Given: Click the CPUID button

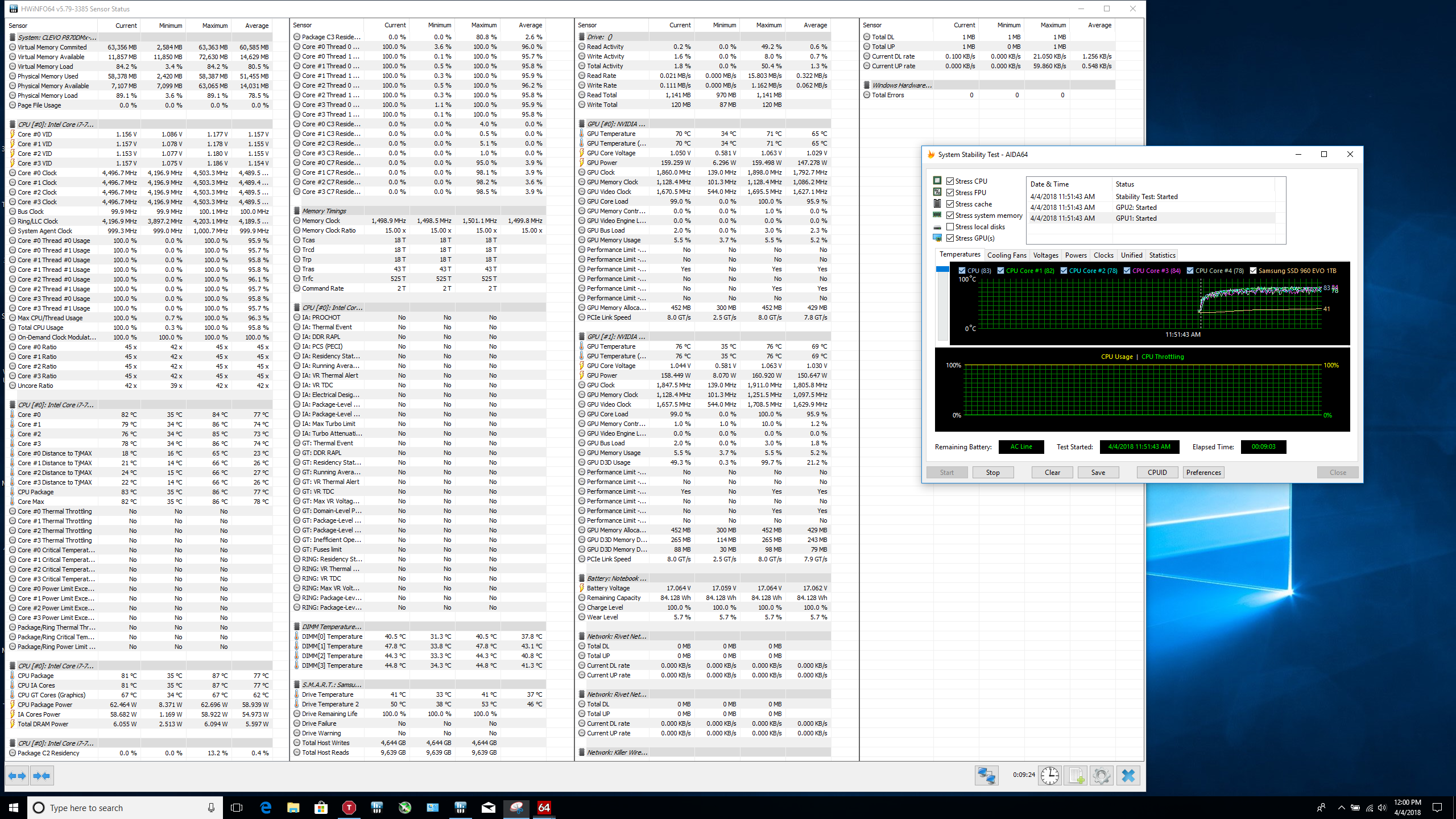Looking at the screenshot, I should tap(1157, 472).
